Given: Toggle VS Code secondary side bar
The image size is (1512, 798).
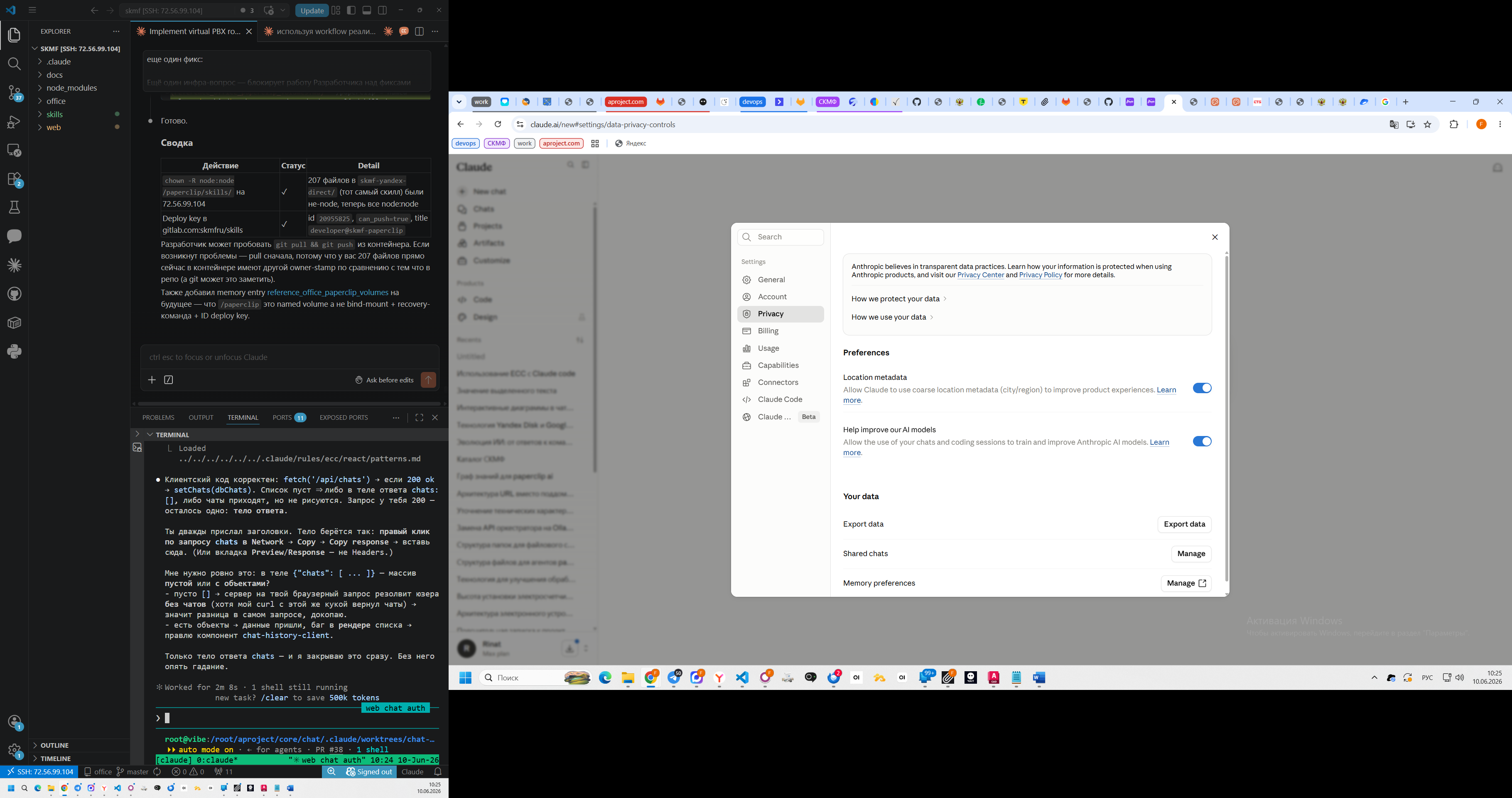Looking at the screenshot, I should pyautogui.click(x=383, y=10).
